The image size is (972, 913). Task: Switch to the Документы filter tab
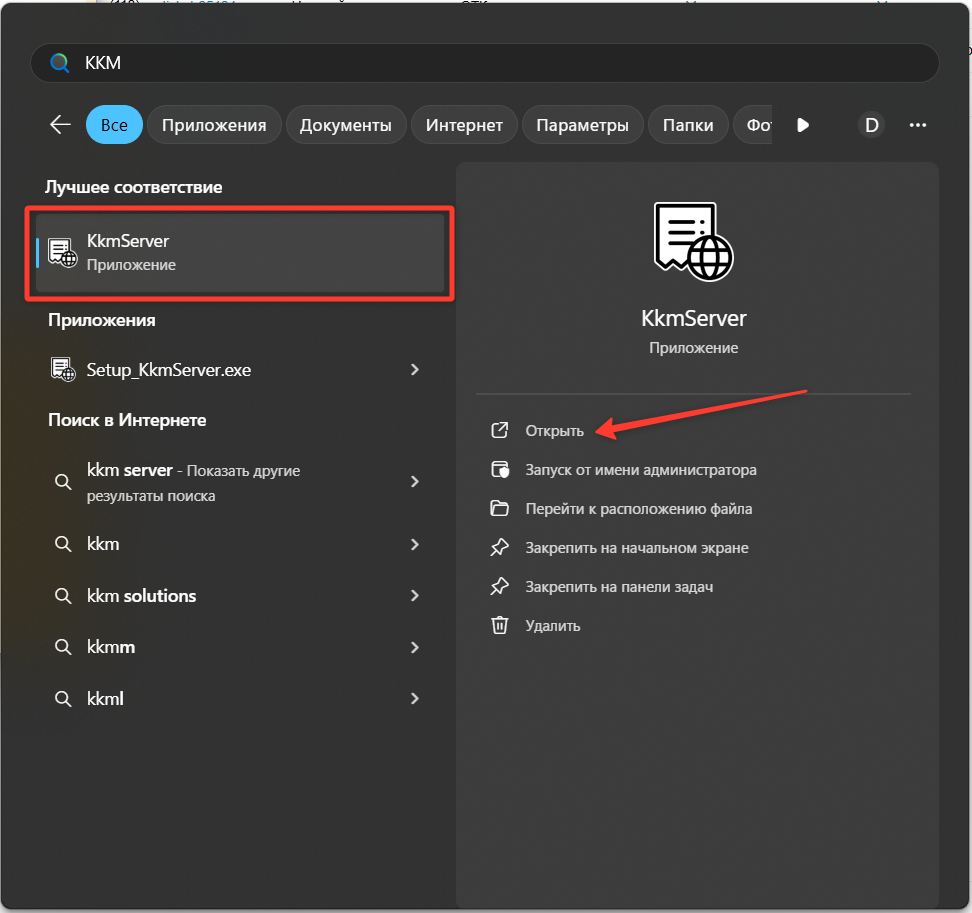pyautogui.click(x=346, y=125)
